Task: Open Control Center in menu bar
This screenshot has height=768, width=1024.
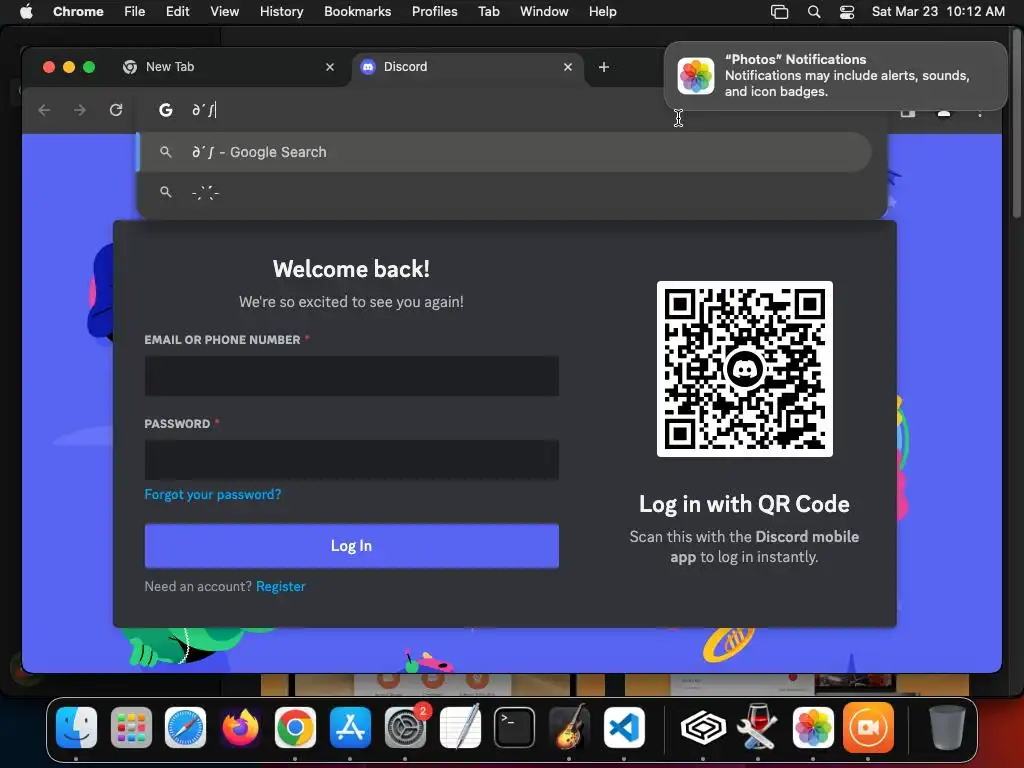Action: click(x=847, y=12)
